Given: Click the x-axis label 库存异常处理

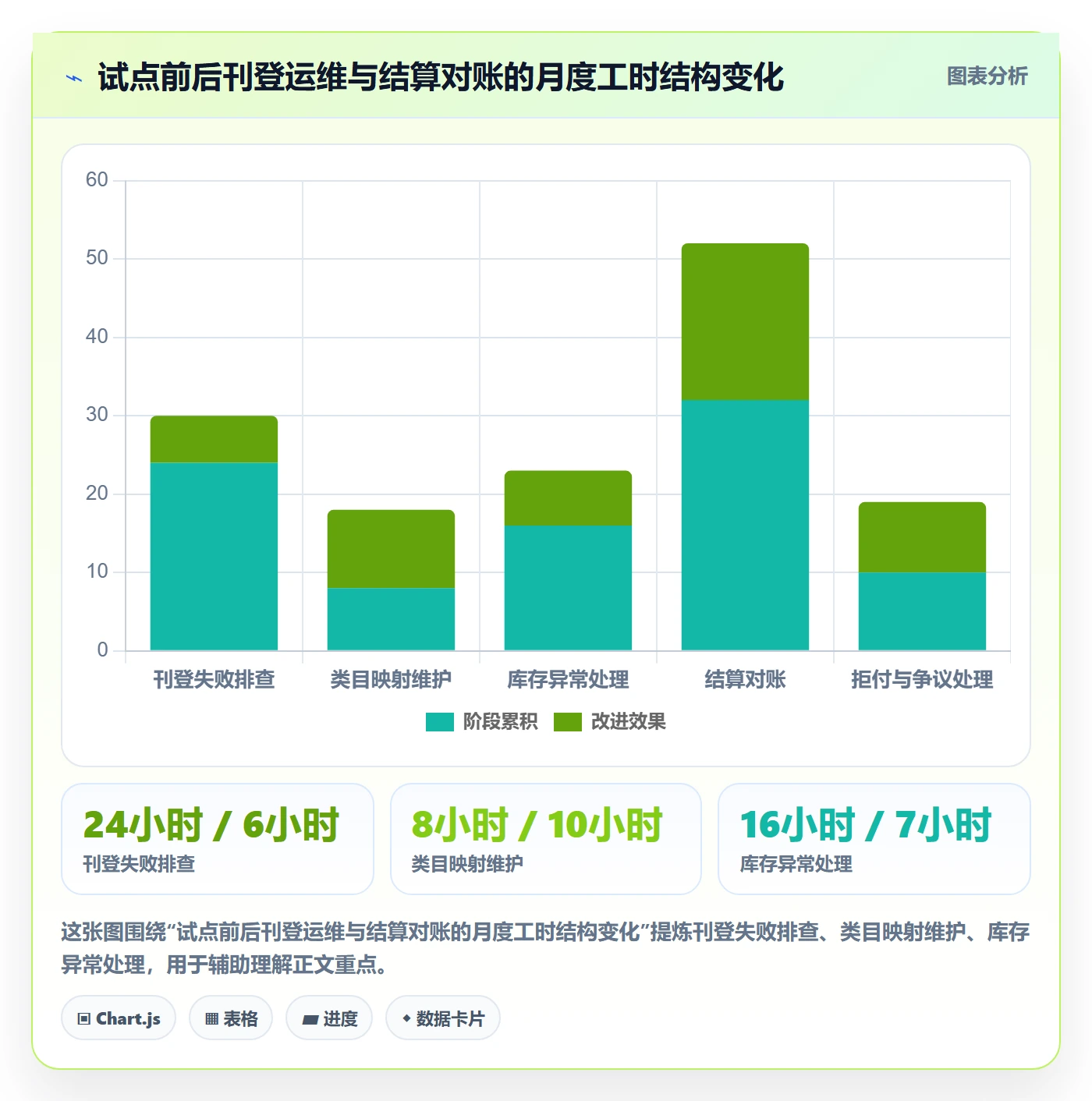Looking at the screenshot, I should (x=568, y=680).
